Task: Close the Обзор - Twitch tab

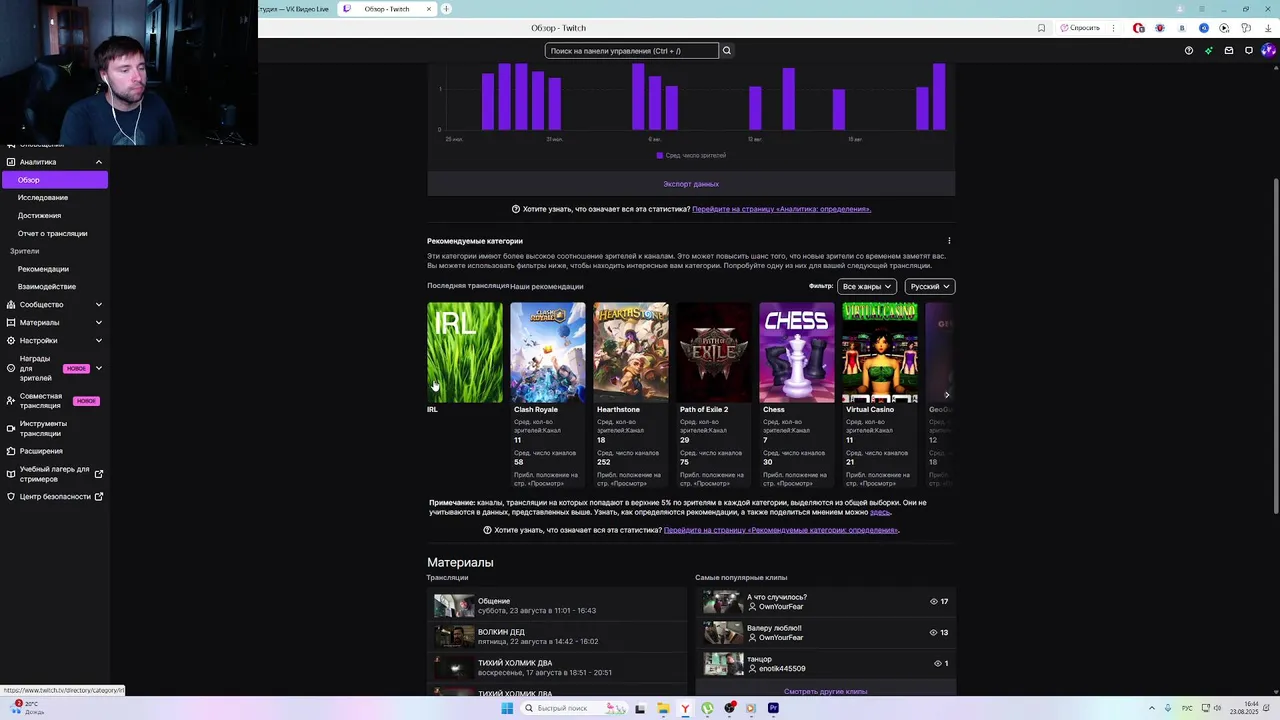Action: 429,9
